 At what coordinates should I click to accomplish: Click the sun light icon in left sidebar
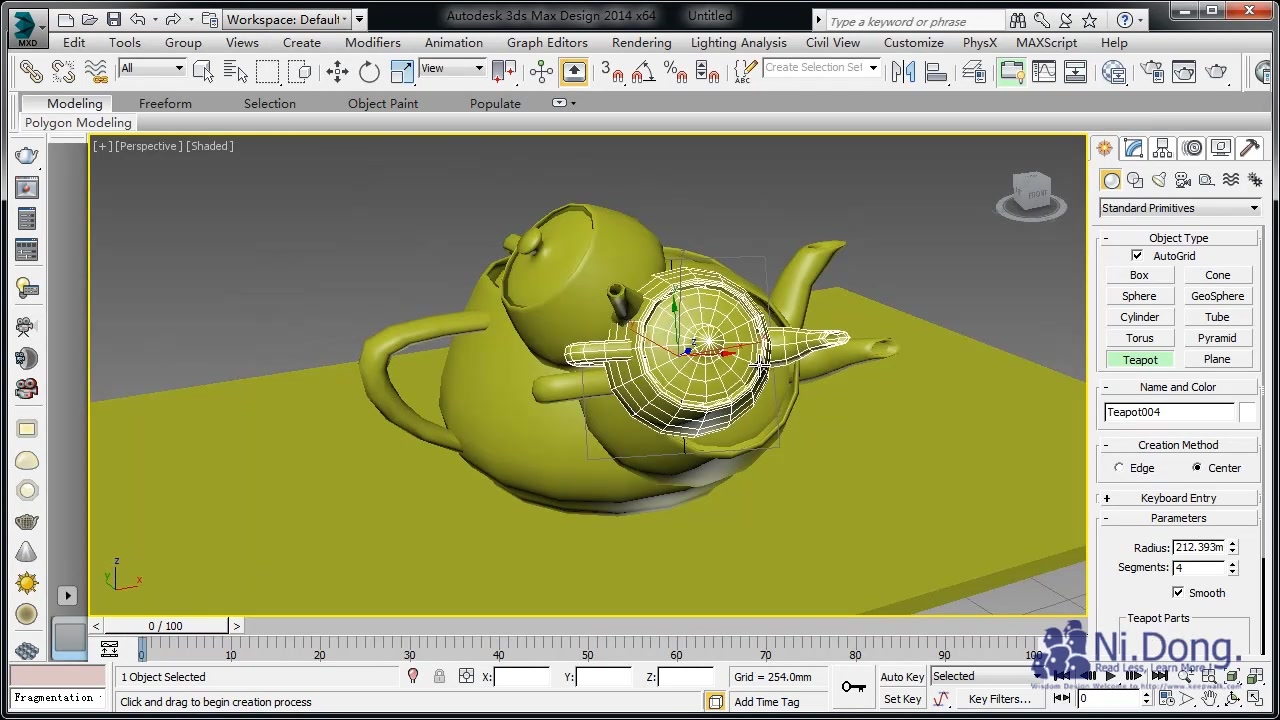[27, 583]
